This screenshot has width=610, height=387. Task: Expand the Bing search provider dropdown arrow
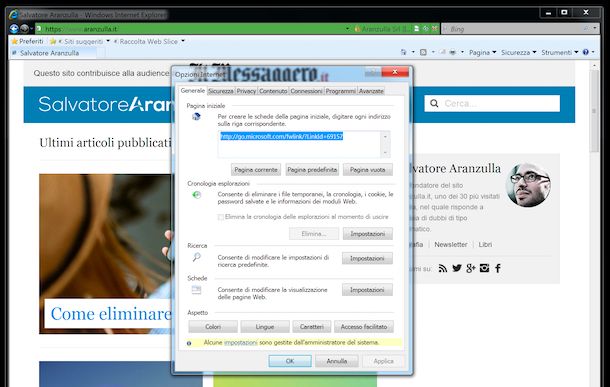595,29
